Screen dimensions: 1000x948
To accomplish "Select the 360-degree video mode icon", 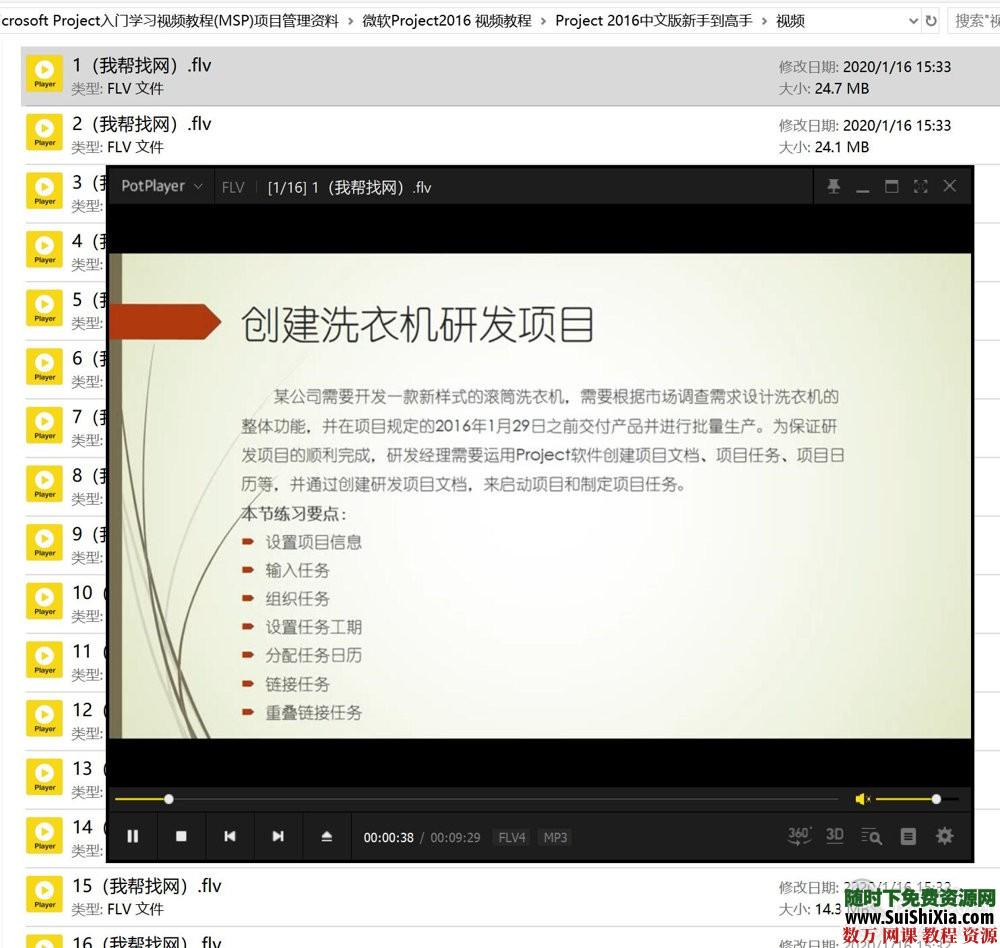I will coord(797,836).
